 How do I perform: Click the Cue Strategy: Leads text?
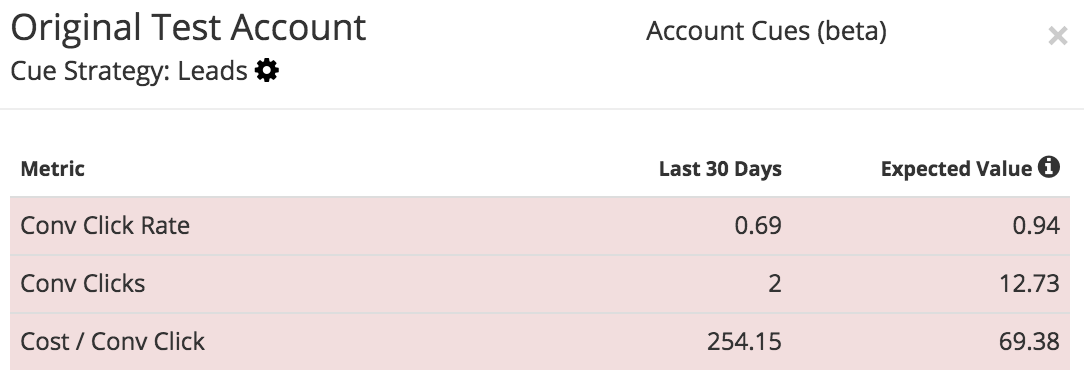[129, 71]
